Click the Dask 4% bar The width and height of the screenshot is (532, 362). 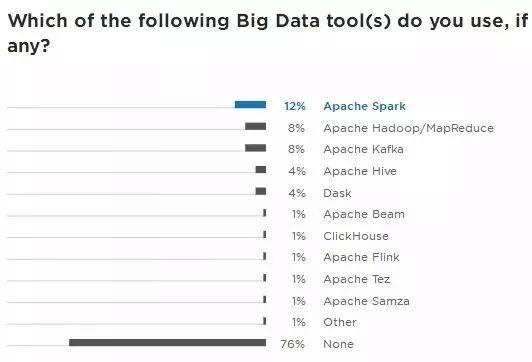(x=261, y=191)
